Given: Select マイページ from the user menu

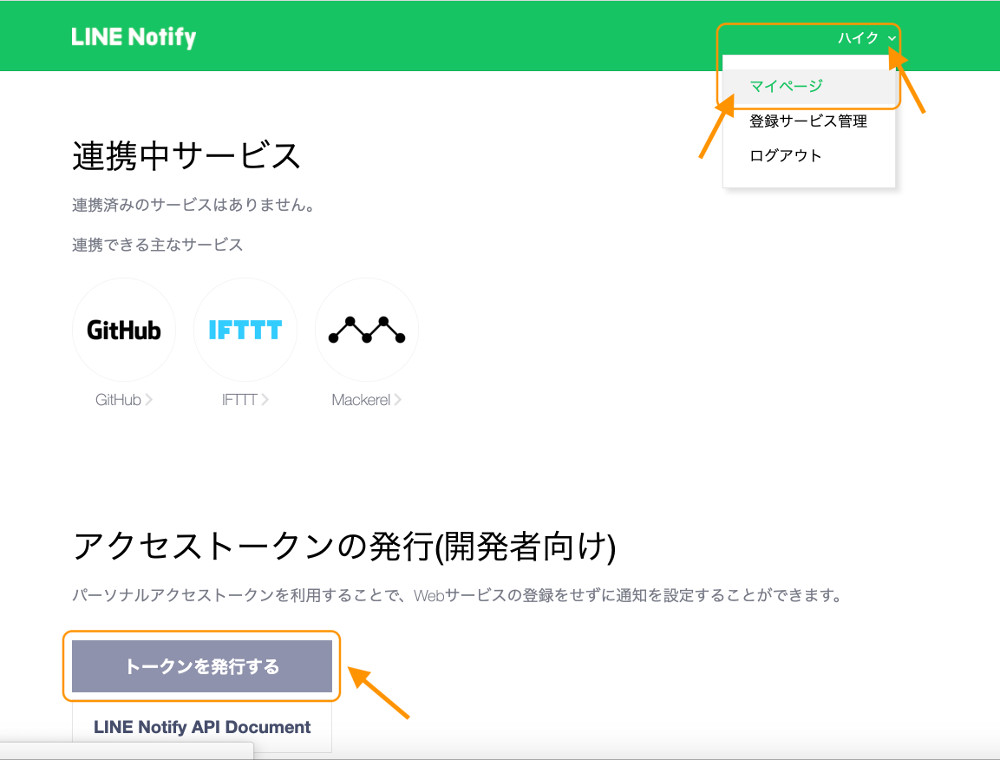Looking at the screenshot, I should tap(786, 87).
